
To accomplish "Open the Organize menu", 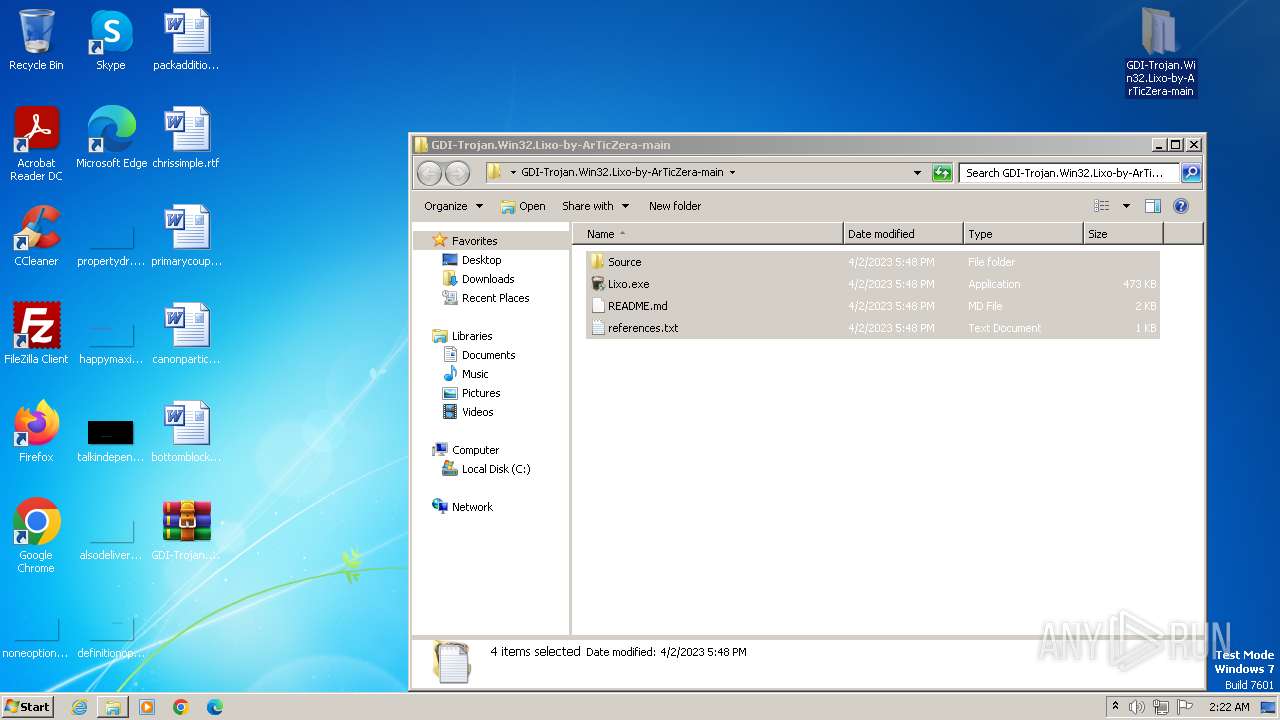I will point(453,206).
